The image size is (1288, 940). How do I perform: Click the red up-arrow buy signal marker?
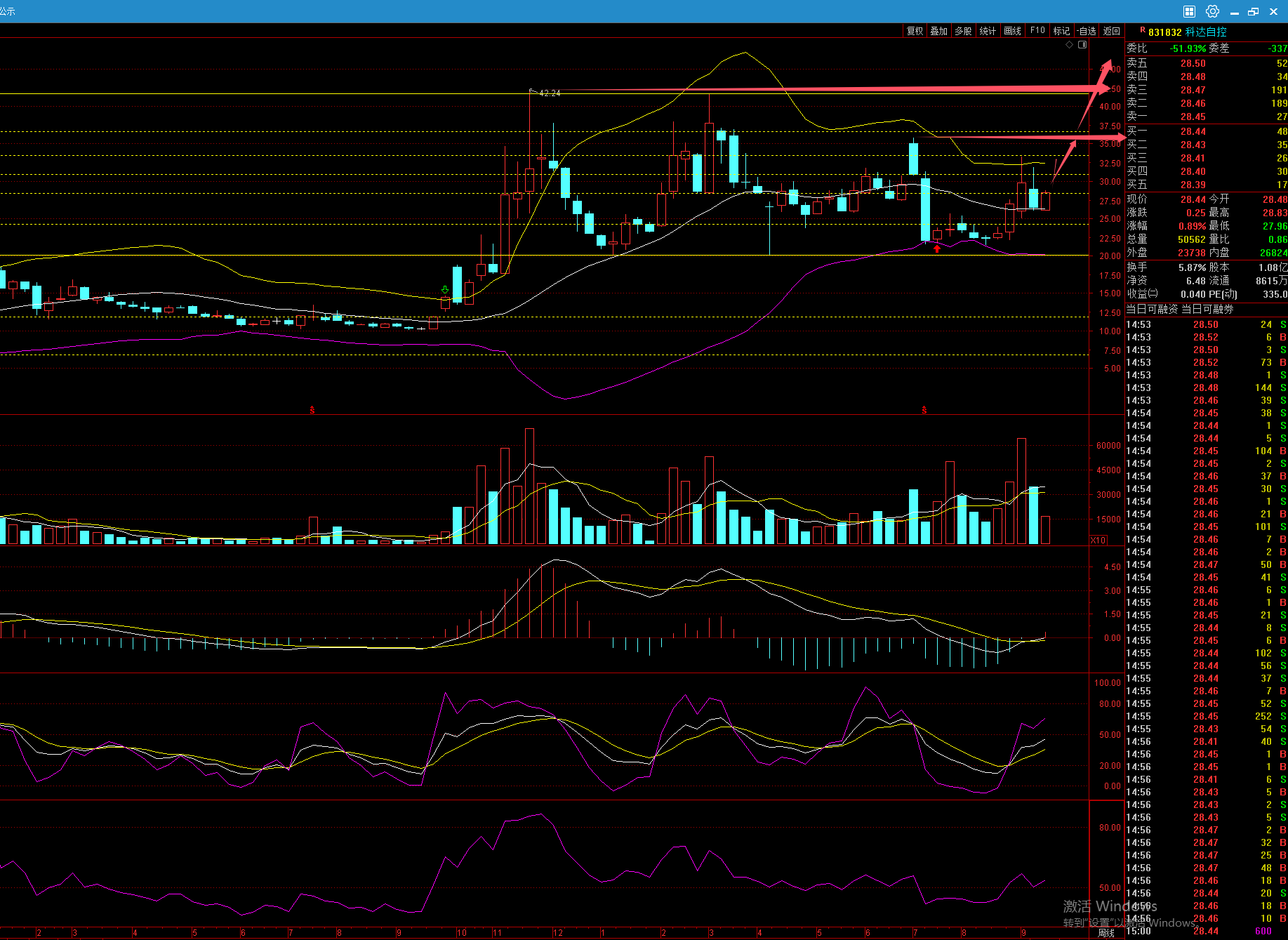pos(937,249)
